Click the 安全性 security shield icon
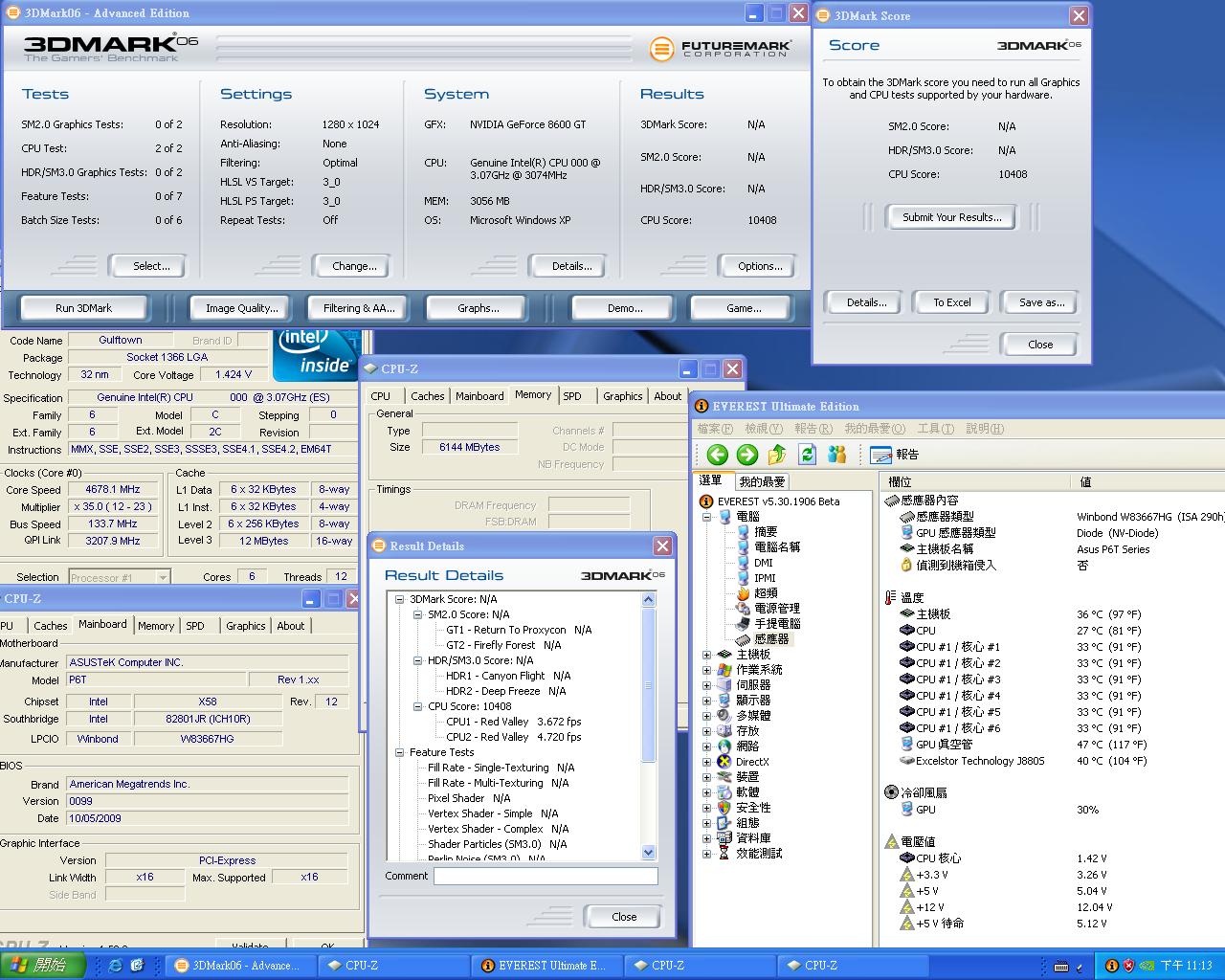The image size is (1225, 980). point(724,808)
